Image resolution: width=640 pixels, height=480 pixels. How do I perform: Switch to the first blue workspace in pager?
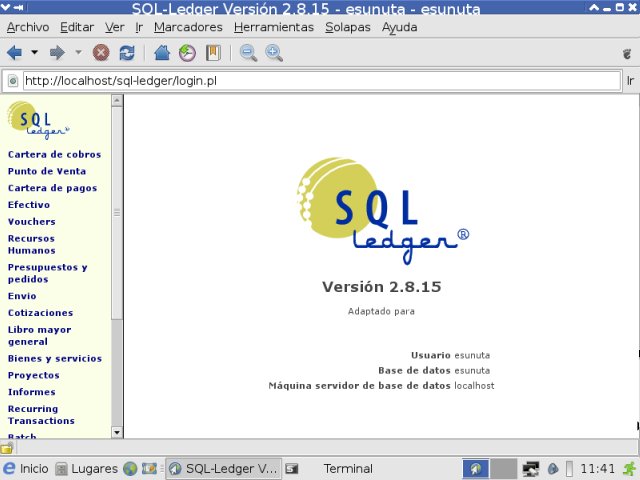(x=476, y=469)
